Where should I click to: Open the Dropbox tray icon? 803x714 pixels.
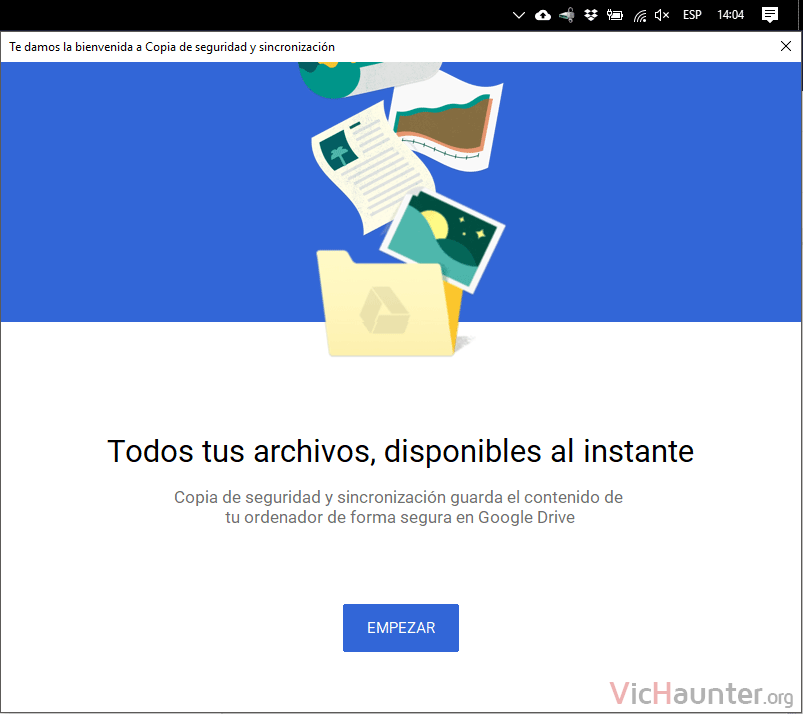point(591,15)
